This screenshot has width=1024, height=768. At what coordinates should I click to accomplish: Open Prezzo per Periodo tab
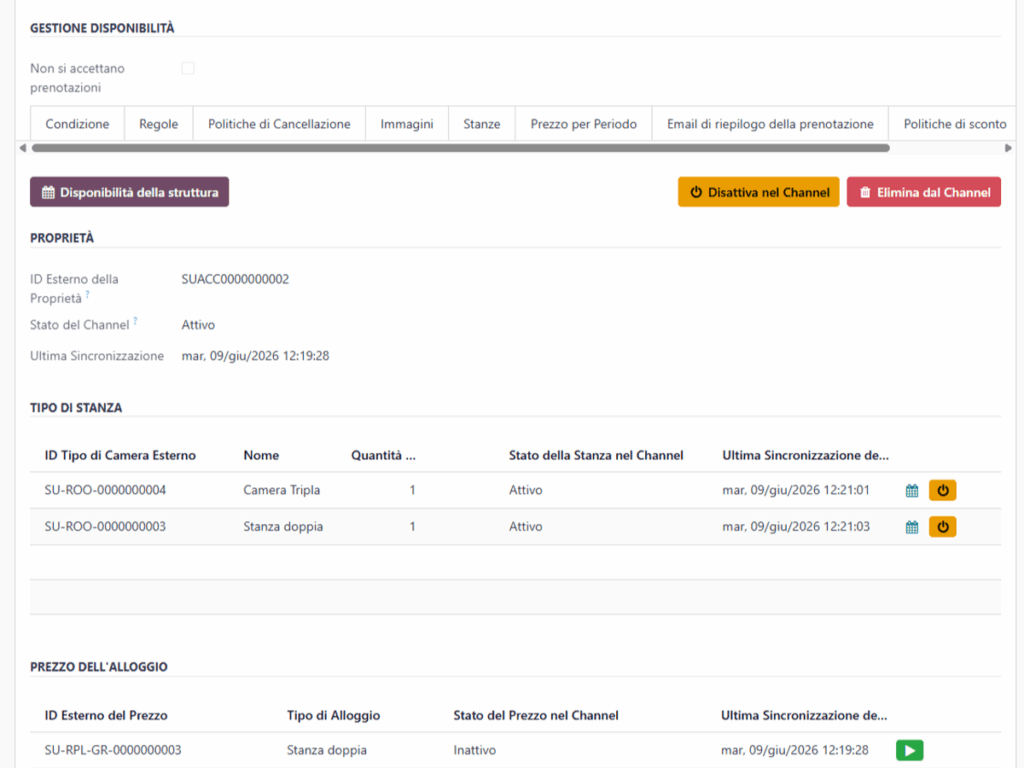click(584, 123)
